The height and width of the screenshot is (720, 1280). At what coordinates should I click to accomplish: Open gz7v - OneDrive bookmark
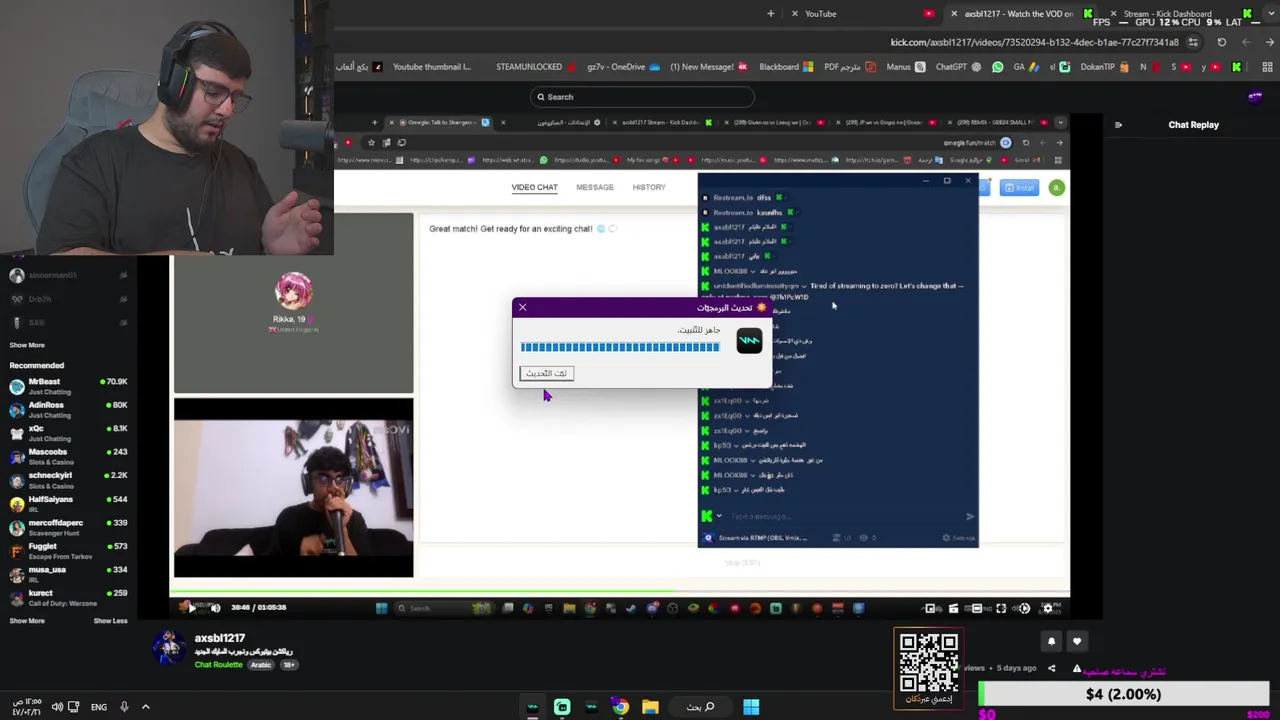pos(622,67)
